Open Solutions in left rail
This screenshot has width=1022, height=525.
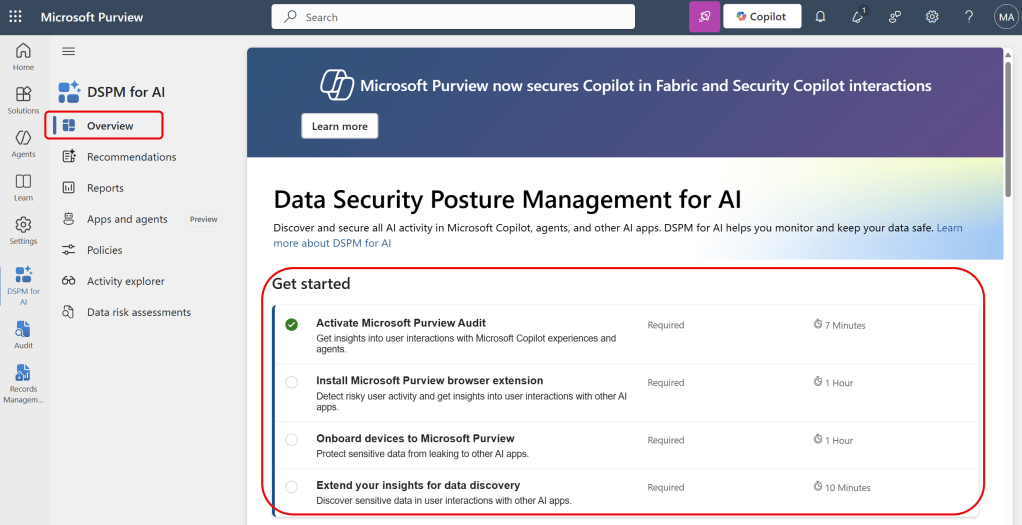(x=24, y=99)
